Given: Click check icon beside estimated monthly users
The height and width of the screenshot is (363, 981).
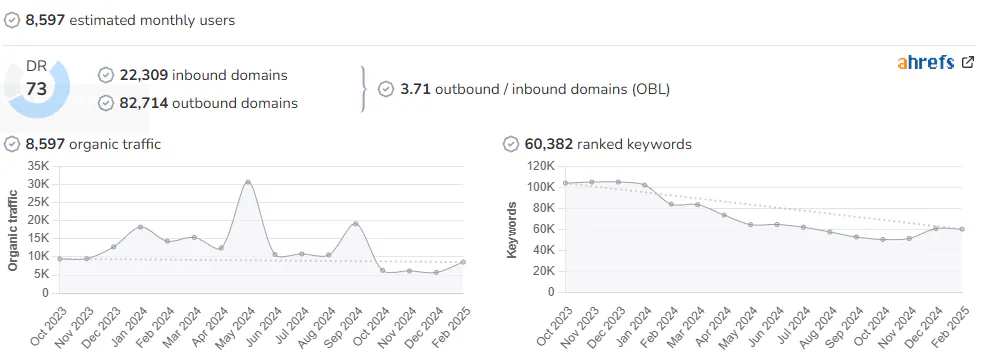Looking at the screenshot, I should tap(12, 20).
